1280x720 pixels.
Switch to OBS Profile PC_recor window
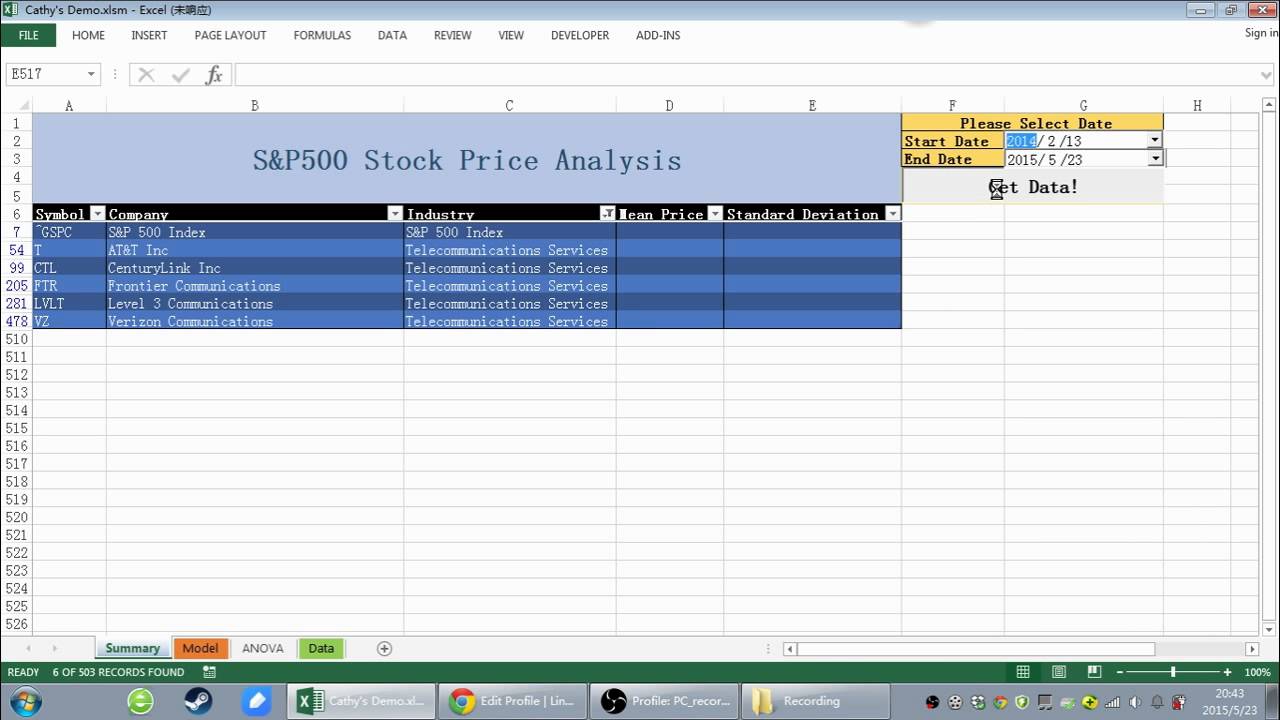point(665,701)
